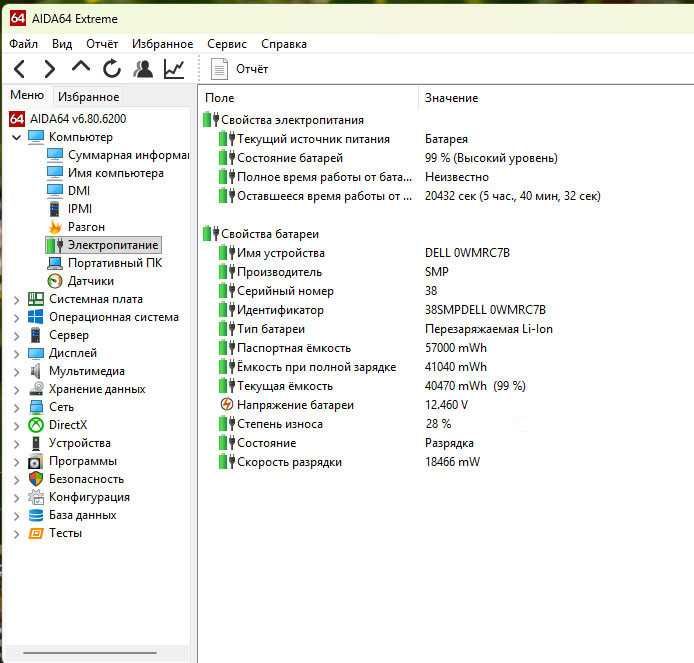
Task: Expand the Сервер node
Action: [x=16, y=336]
